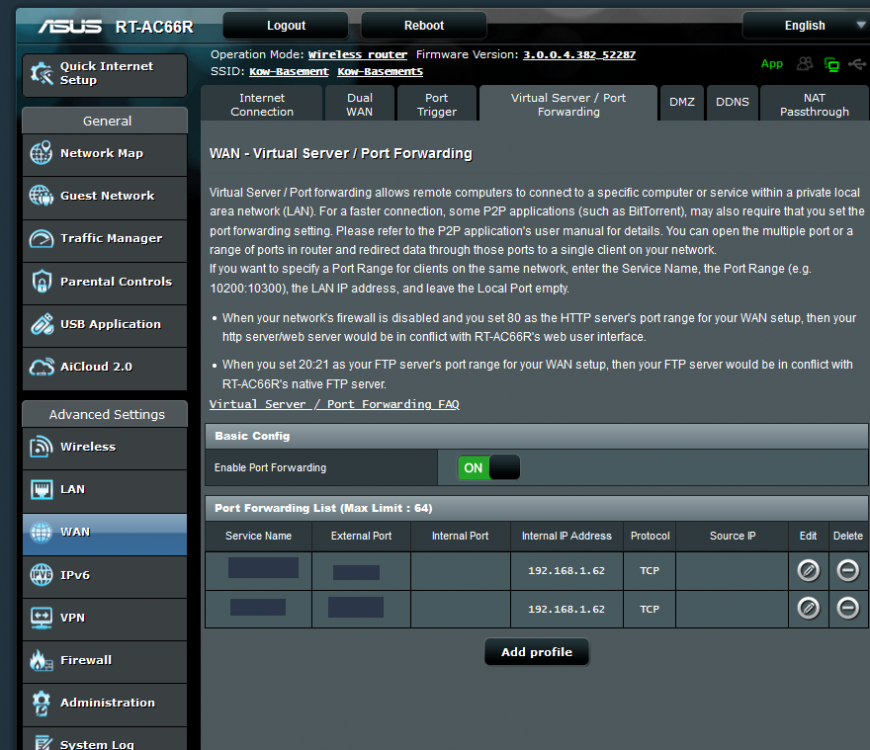This screenshot has width=870, height=750.
Task: Click the Reboot button
Action: click(x=424, y=26)
